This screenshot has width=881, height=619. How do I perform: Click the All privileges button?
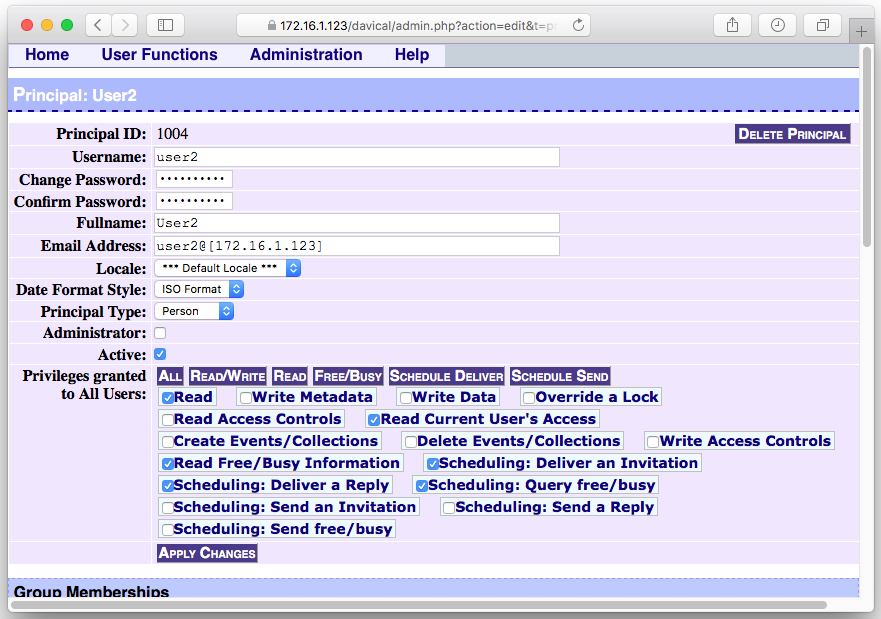170,376
